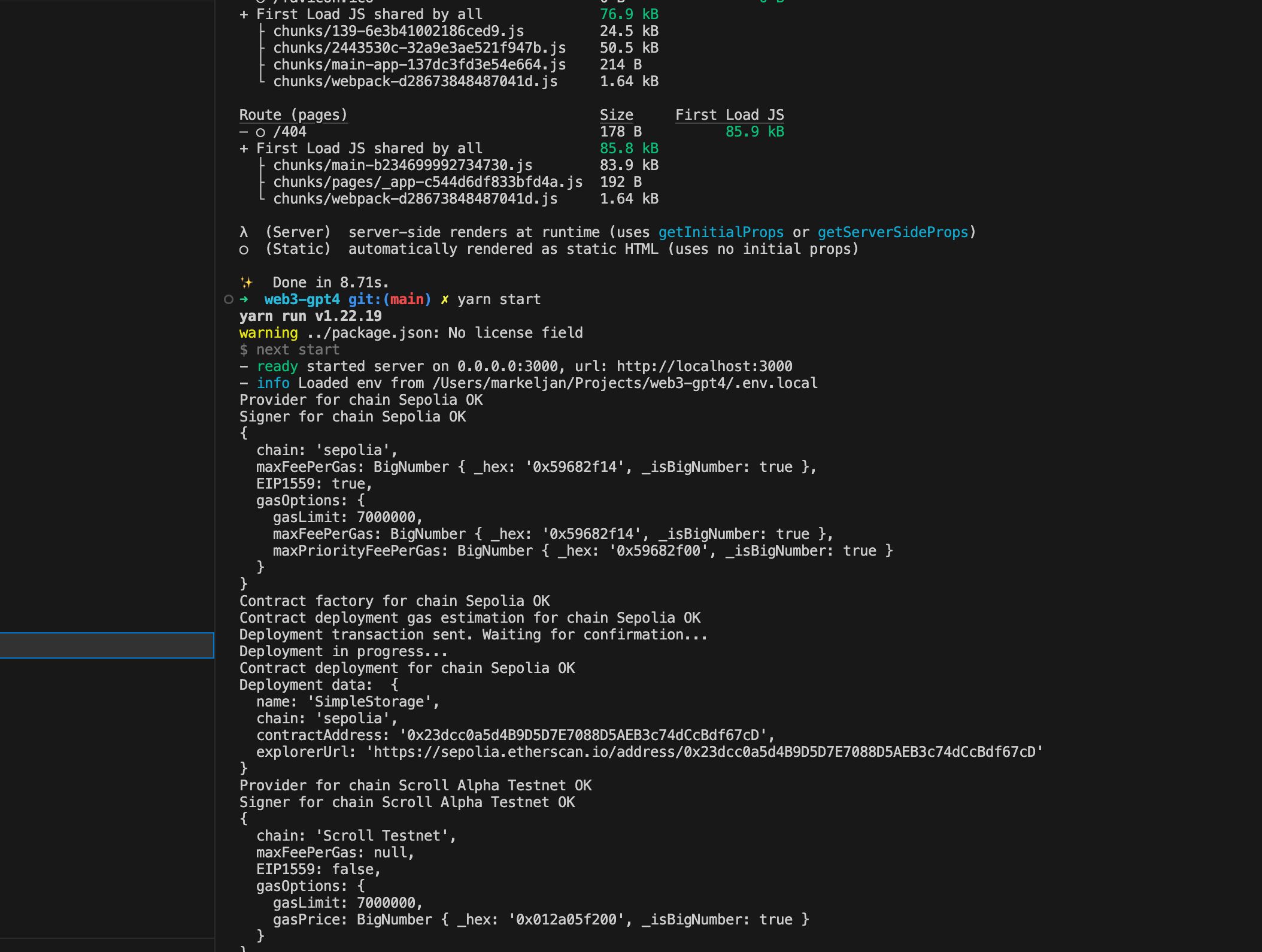Click the gasPrice BigNumber 0x012a05f200 line

541,920
